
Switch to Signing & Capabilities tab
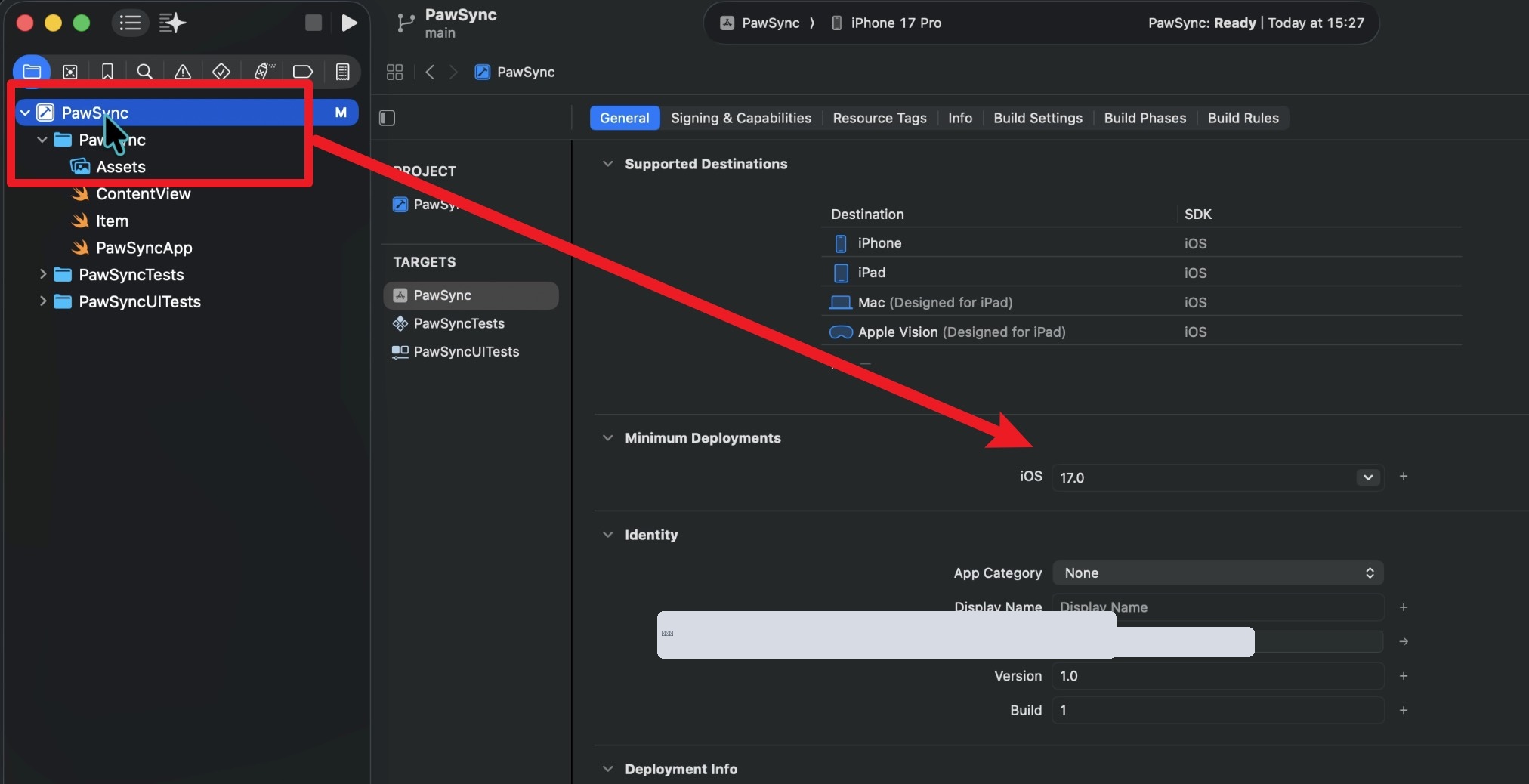[x=740, y=118]
